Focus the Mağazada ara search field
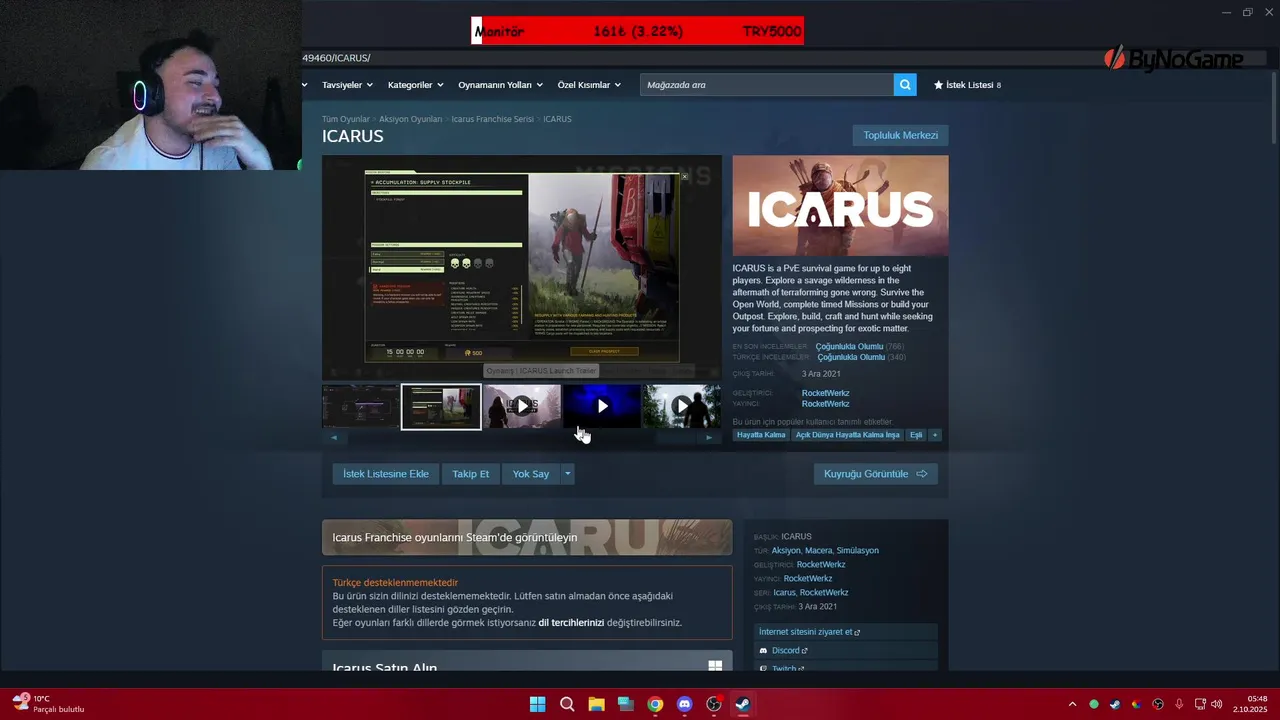Screen dimensions: 1280x720 (766, 85)
